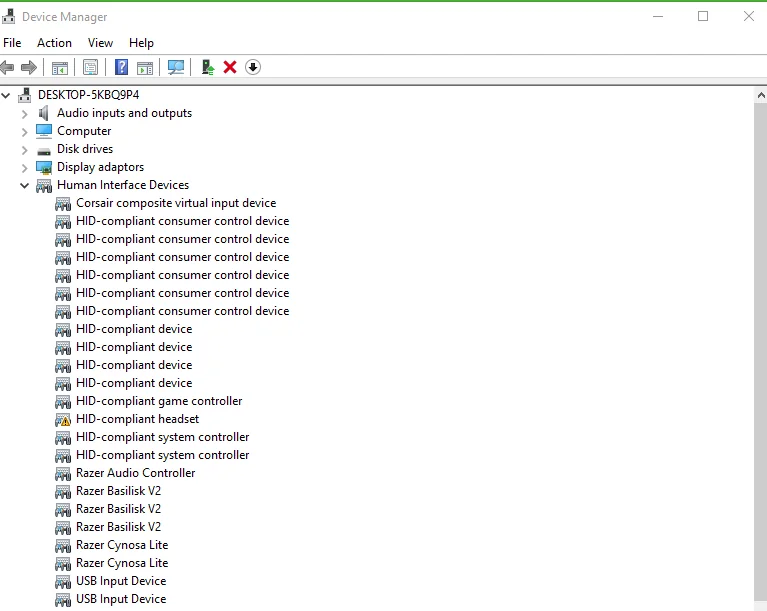Click the blue question-mark Help toolbar icon

[121, 67]
